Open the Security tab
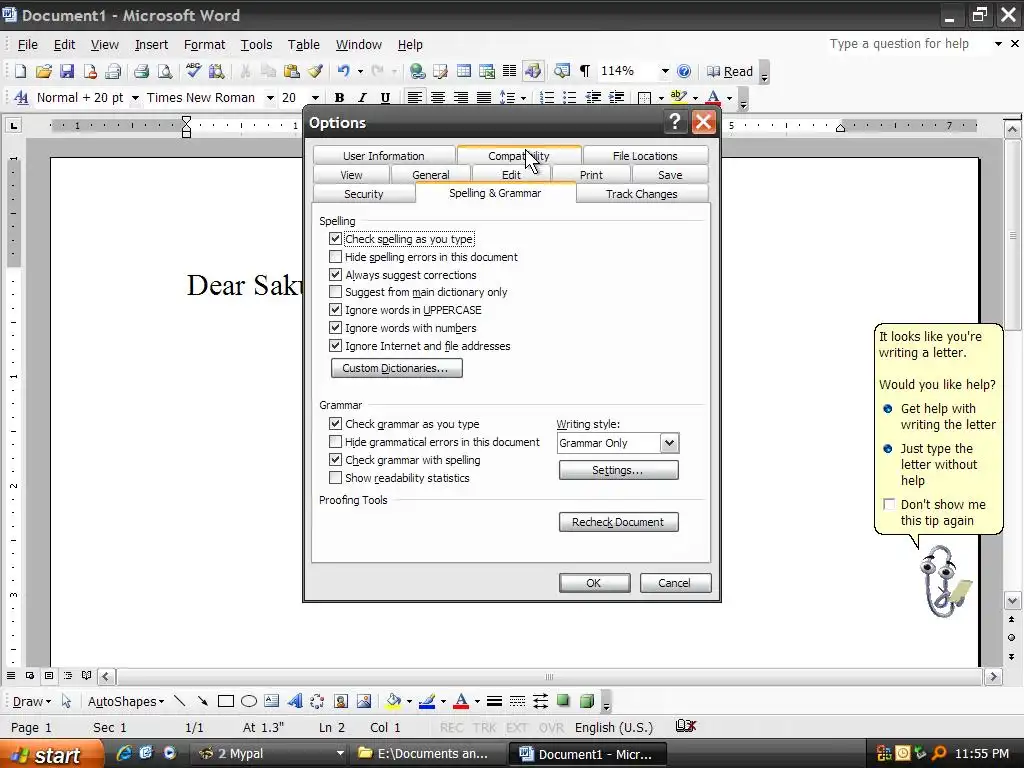Screen dimensions: 1024x768 tap(364, 194)
